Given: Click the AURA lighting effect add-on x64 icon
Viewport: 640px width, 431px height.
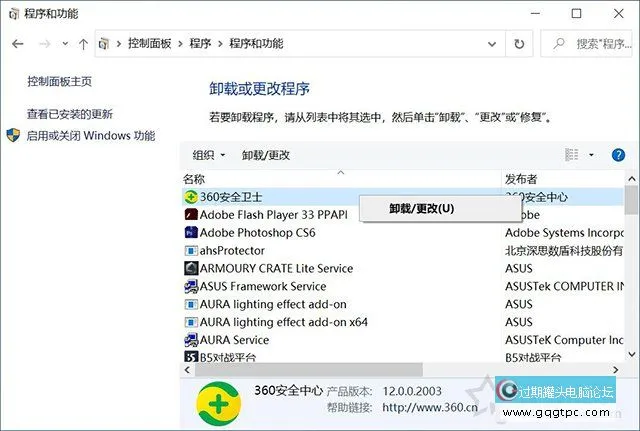Looking at the screenshot, I should (x=191, y=322).
